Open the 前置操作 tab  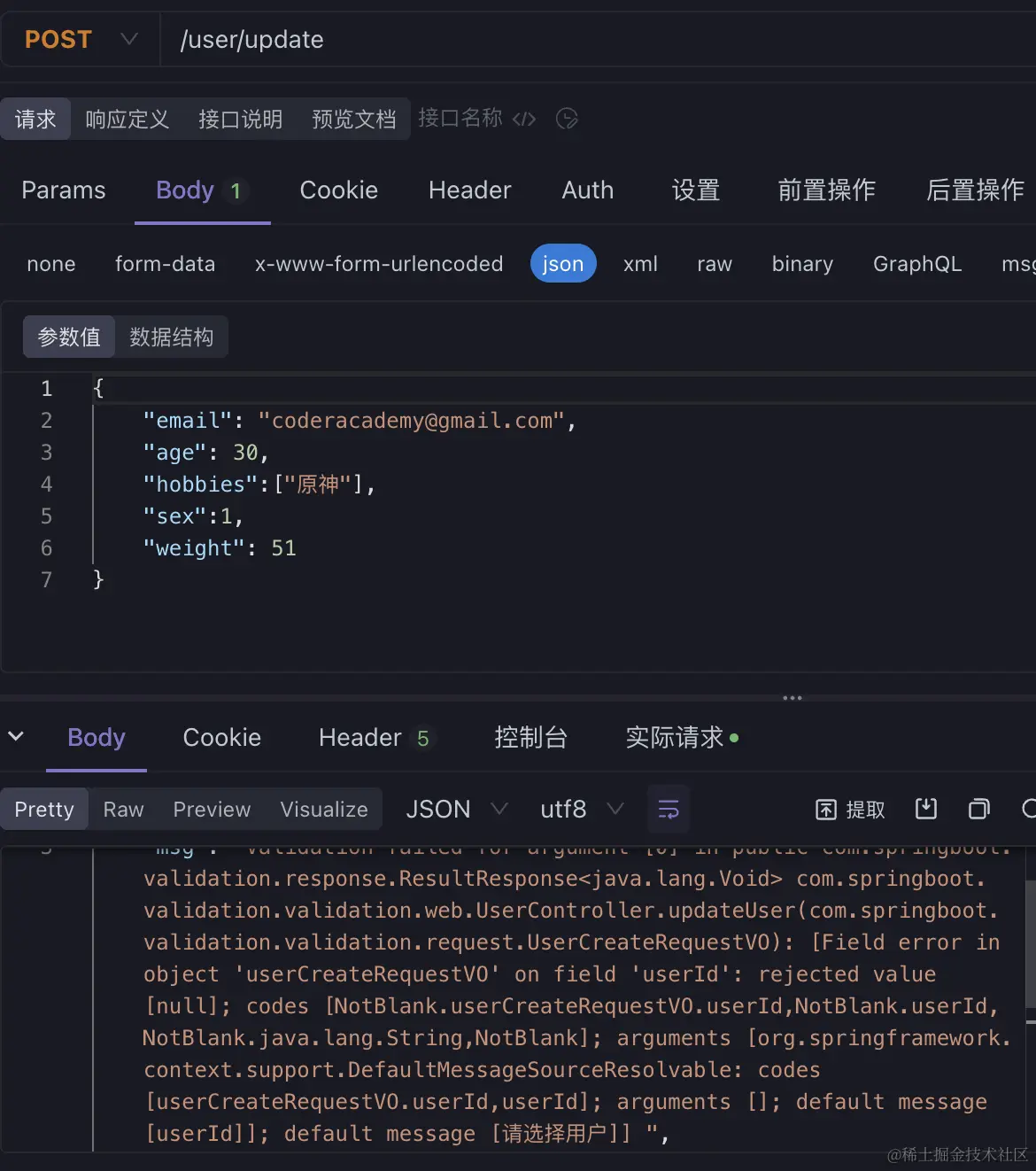(x=826, y=190)
